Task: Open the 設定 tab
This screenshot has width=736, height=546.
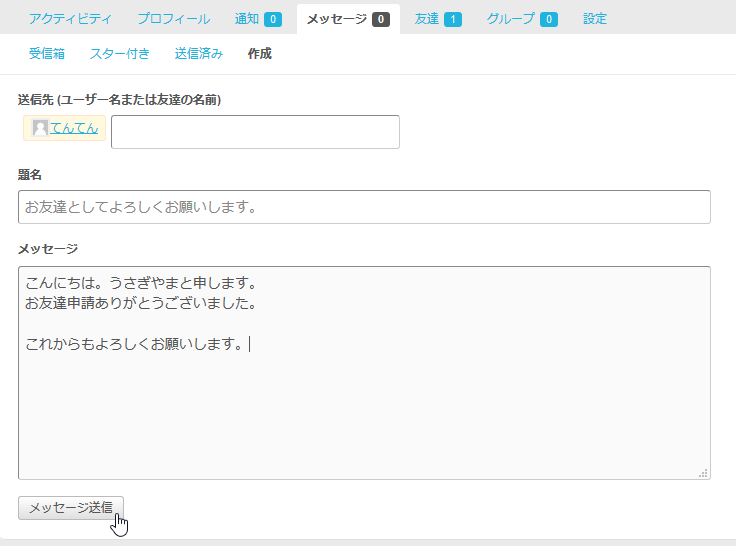Action: point(595,19)
